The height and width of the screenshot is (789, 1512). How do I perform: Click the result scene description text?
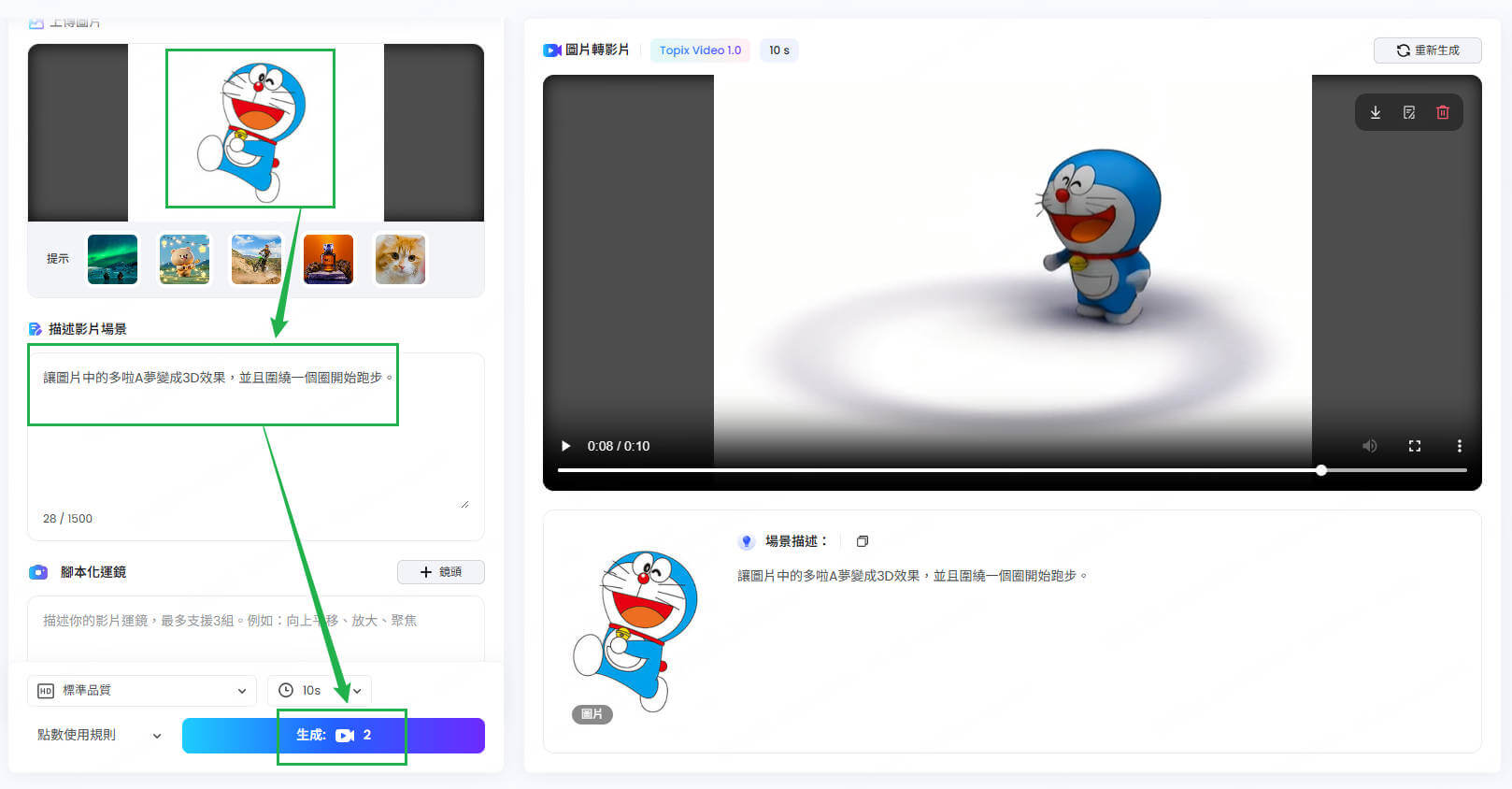(x=913, y=576)
